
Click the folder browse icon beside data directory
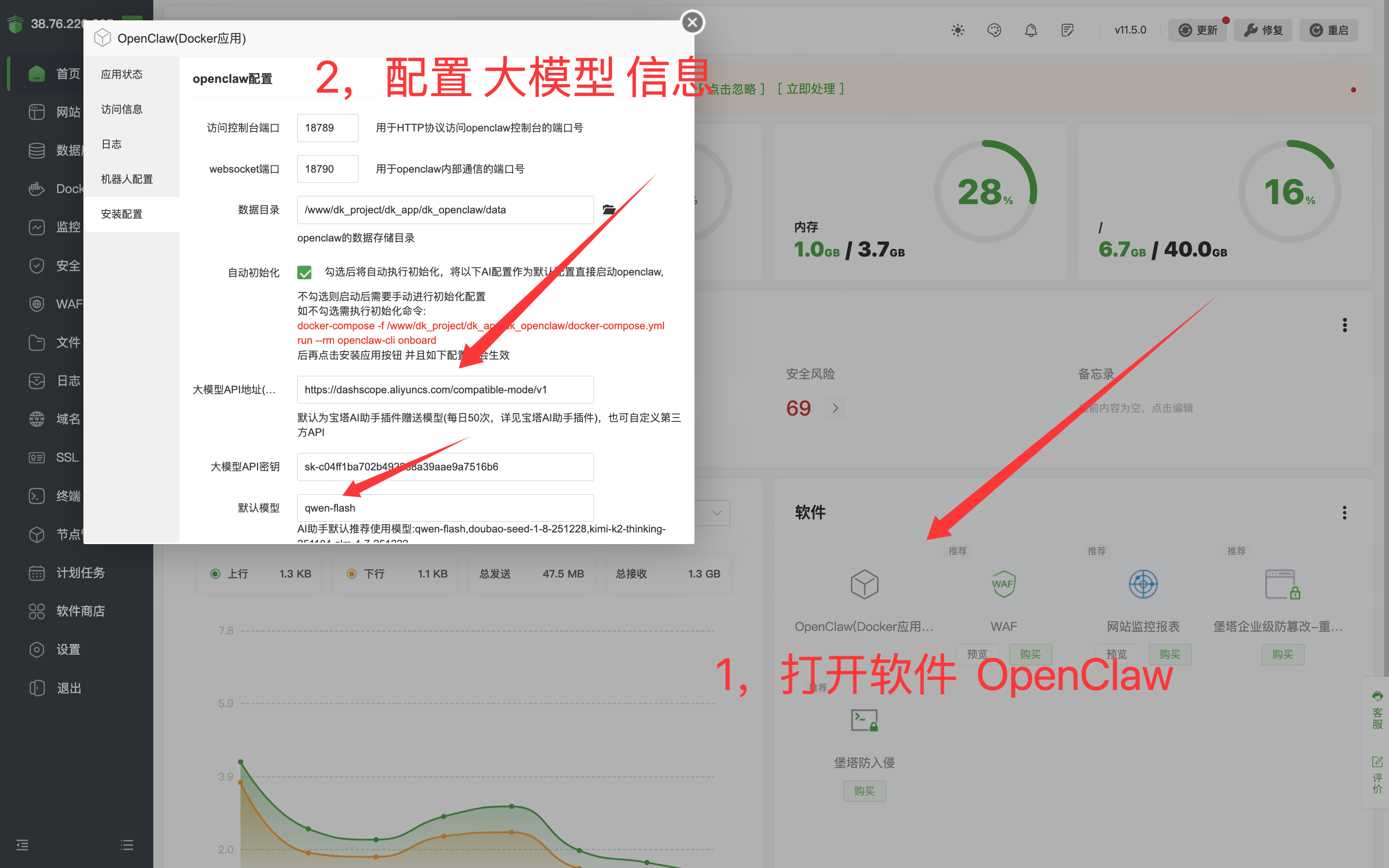pos(608,209)
